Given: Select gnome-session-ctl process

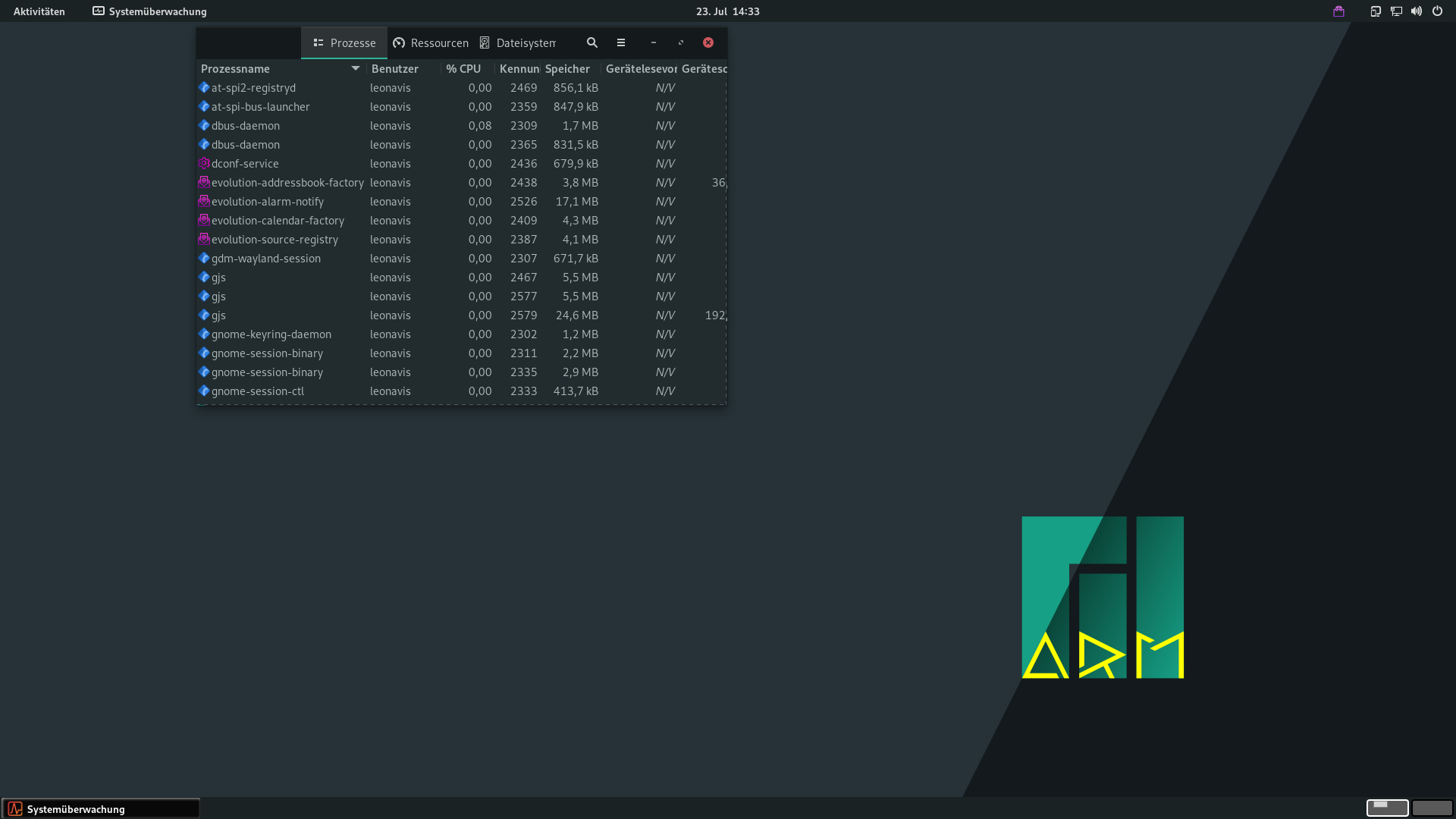Looking at the screenshot, I should coord(462,391).
